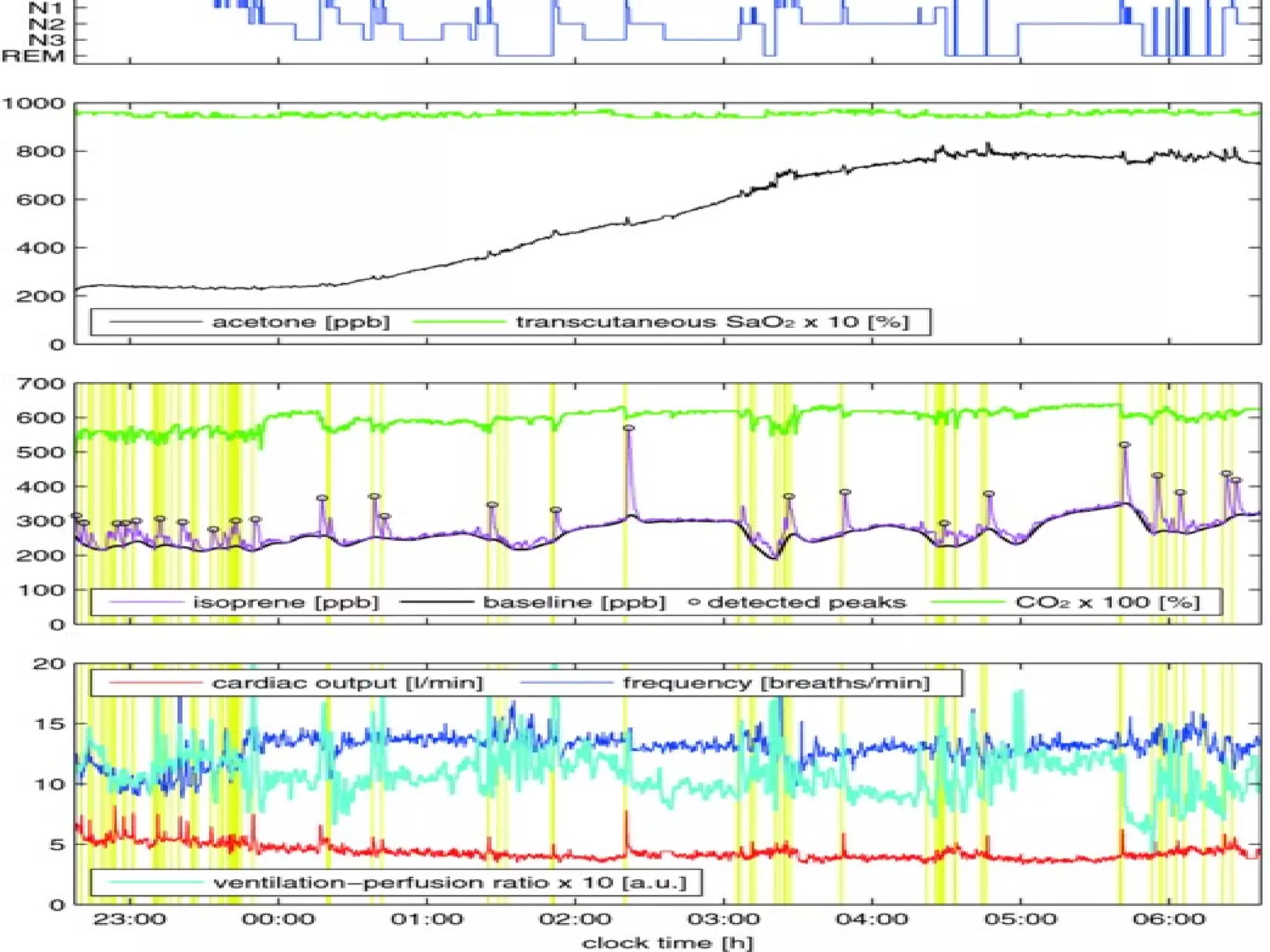Click the clock time axis title
This screenshot has height=952, width=1270.
click(x=667, y=943)
